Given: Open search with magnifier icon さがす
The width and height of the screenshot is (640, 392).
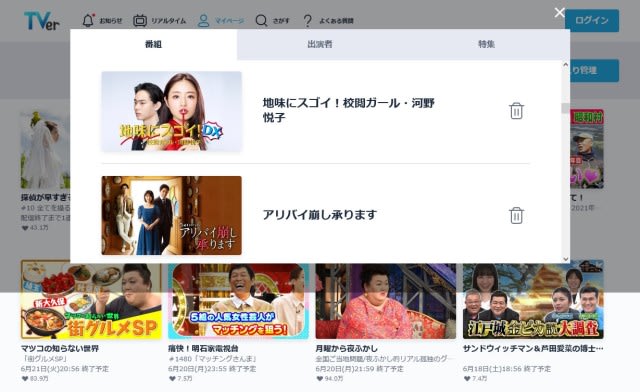Looking at the screenshot, I should 261,20.
